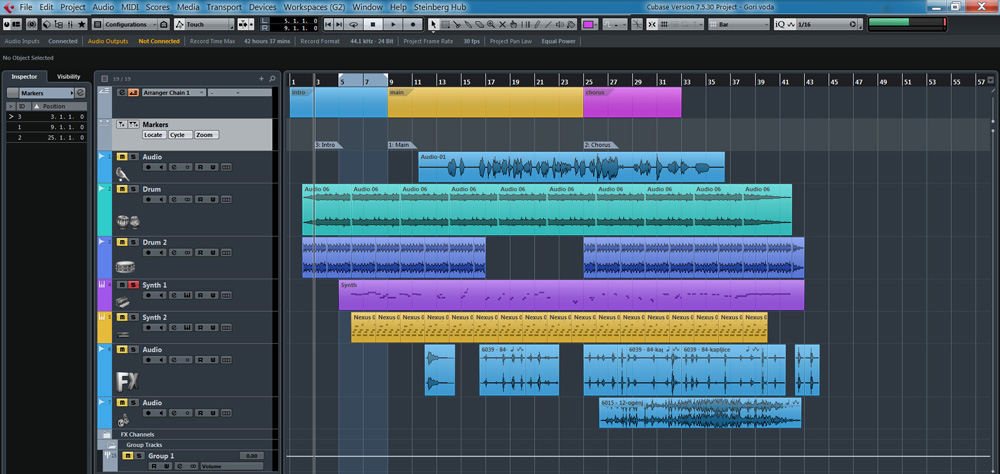Mute the Group 1 track
Screen dimensions: 1000x474
point(126,455)
